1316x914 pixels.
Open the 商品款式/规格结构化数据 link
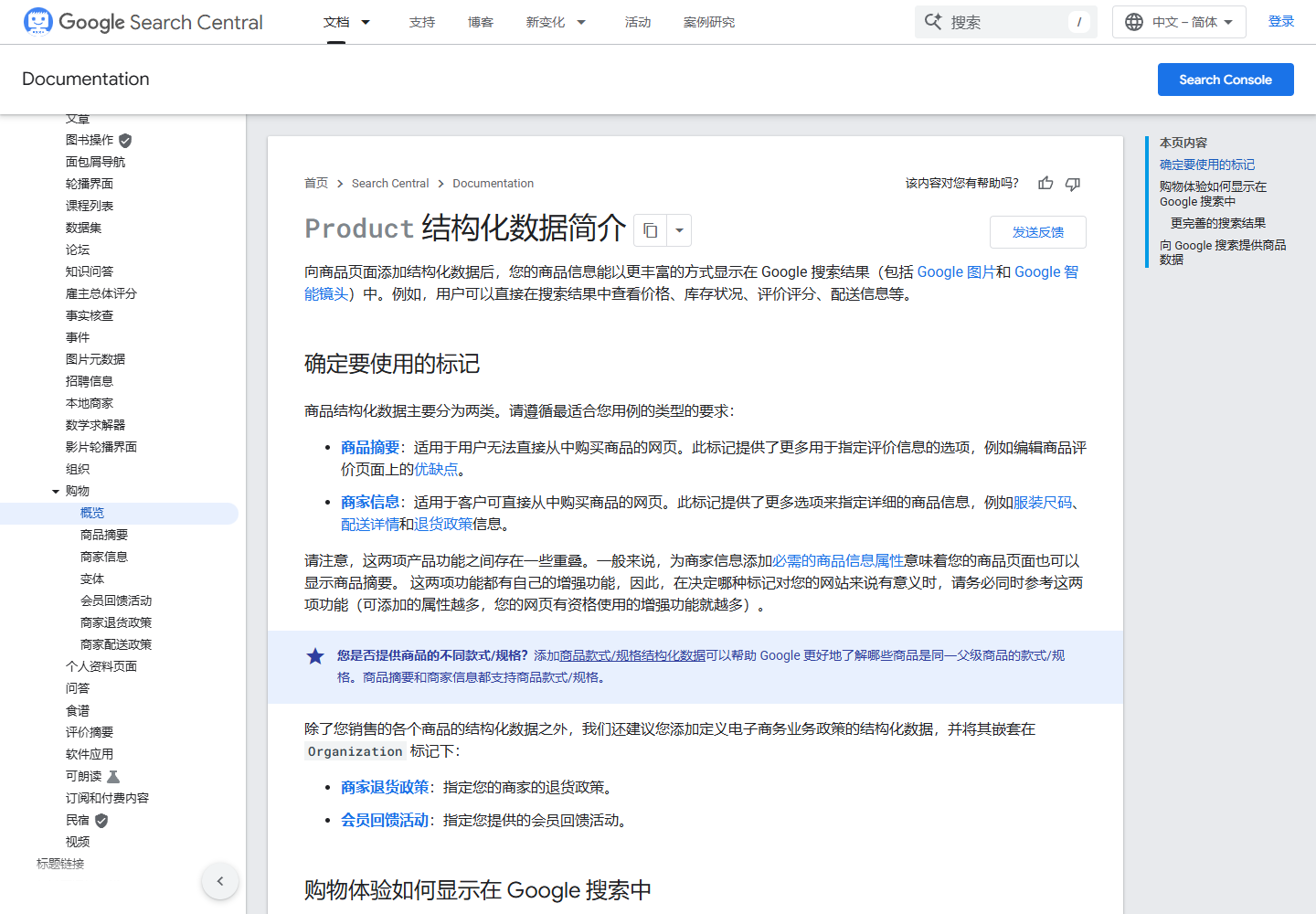[632, 656]
